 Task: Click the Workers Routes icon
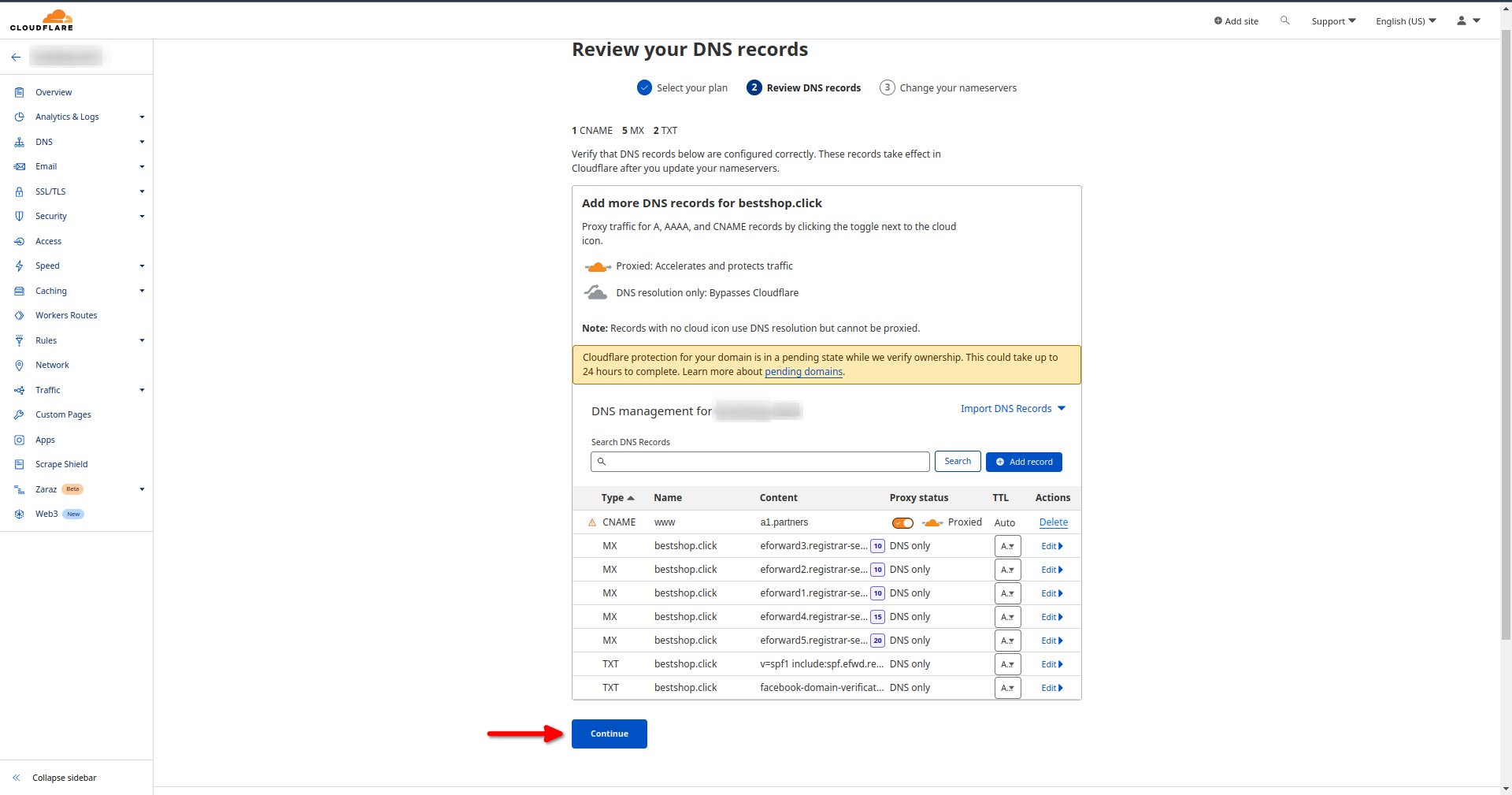click(x=20, y=315)
